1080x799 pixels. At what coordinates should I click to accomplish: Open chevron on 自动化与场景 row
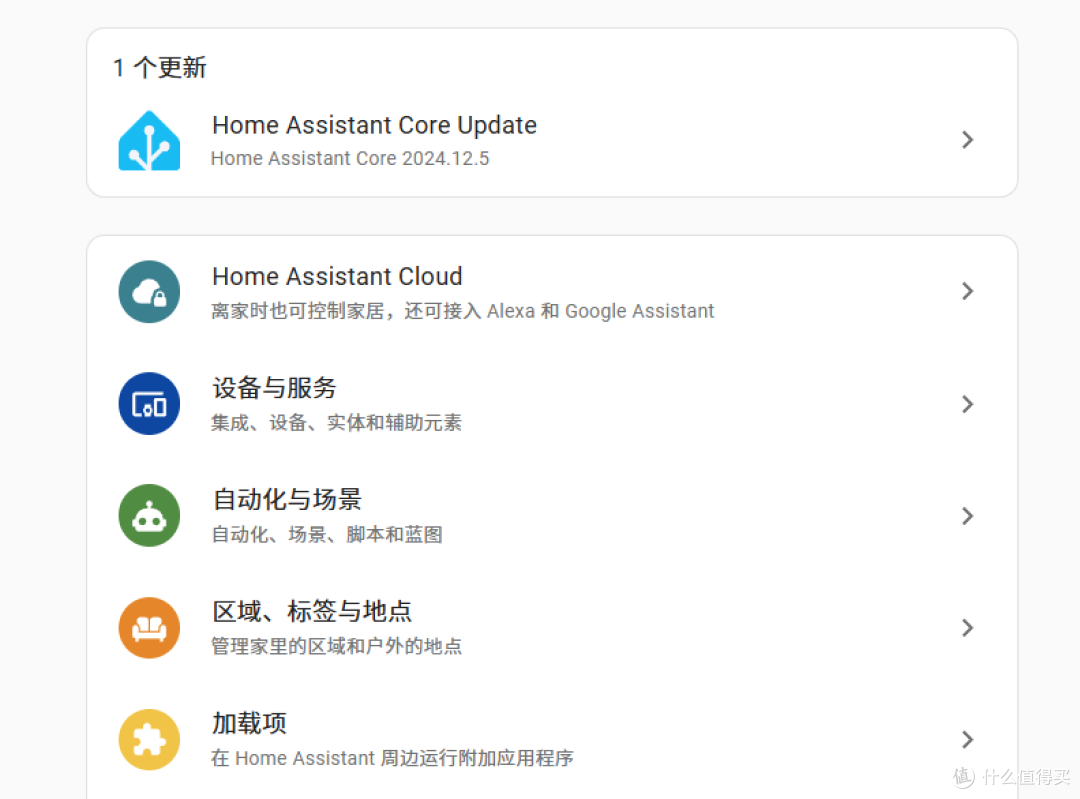coord(968,516)
